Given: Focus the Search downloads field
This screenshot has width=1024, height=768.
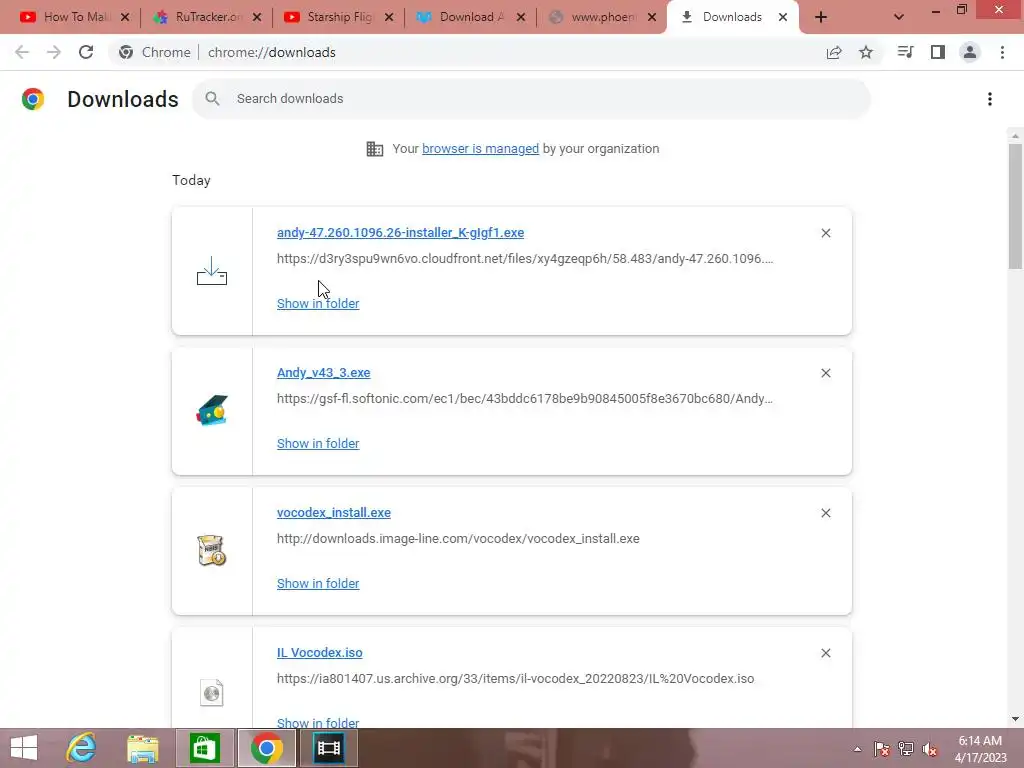Looking at the screenshot, I should pyautogui.click(x=531, y=99).
